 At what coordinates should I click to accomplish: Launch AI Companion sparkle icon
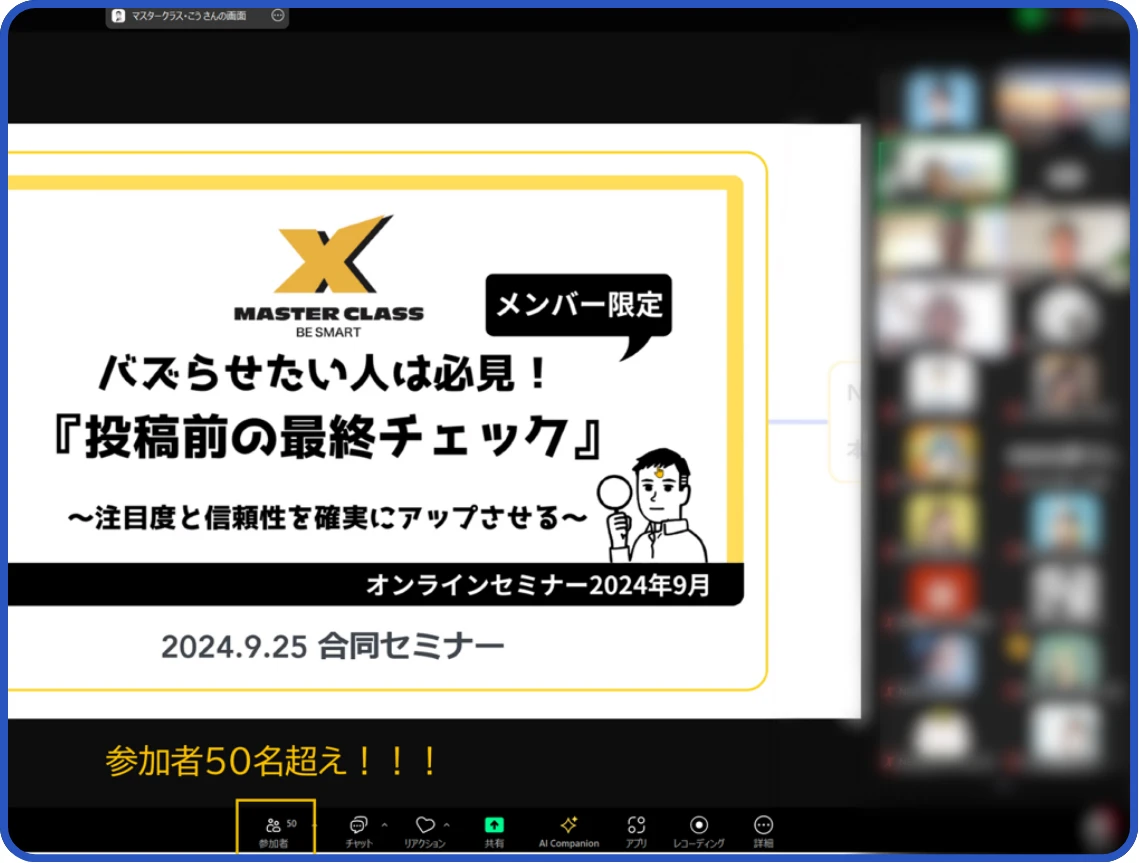(569, 832)
